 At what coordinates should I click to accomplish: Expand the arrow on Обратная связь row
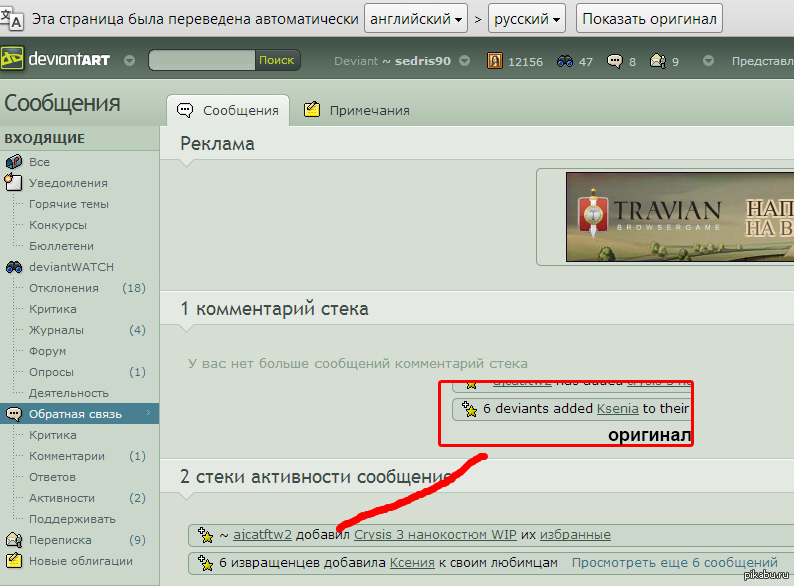tap(148, 413)
